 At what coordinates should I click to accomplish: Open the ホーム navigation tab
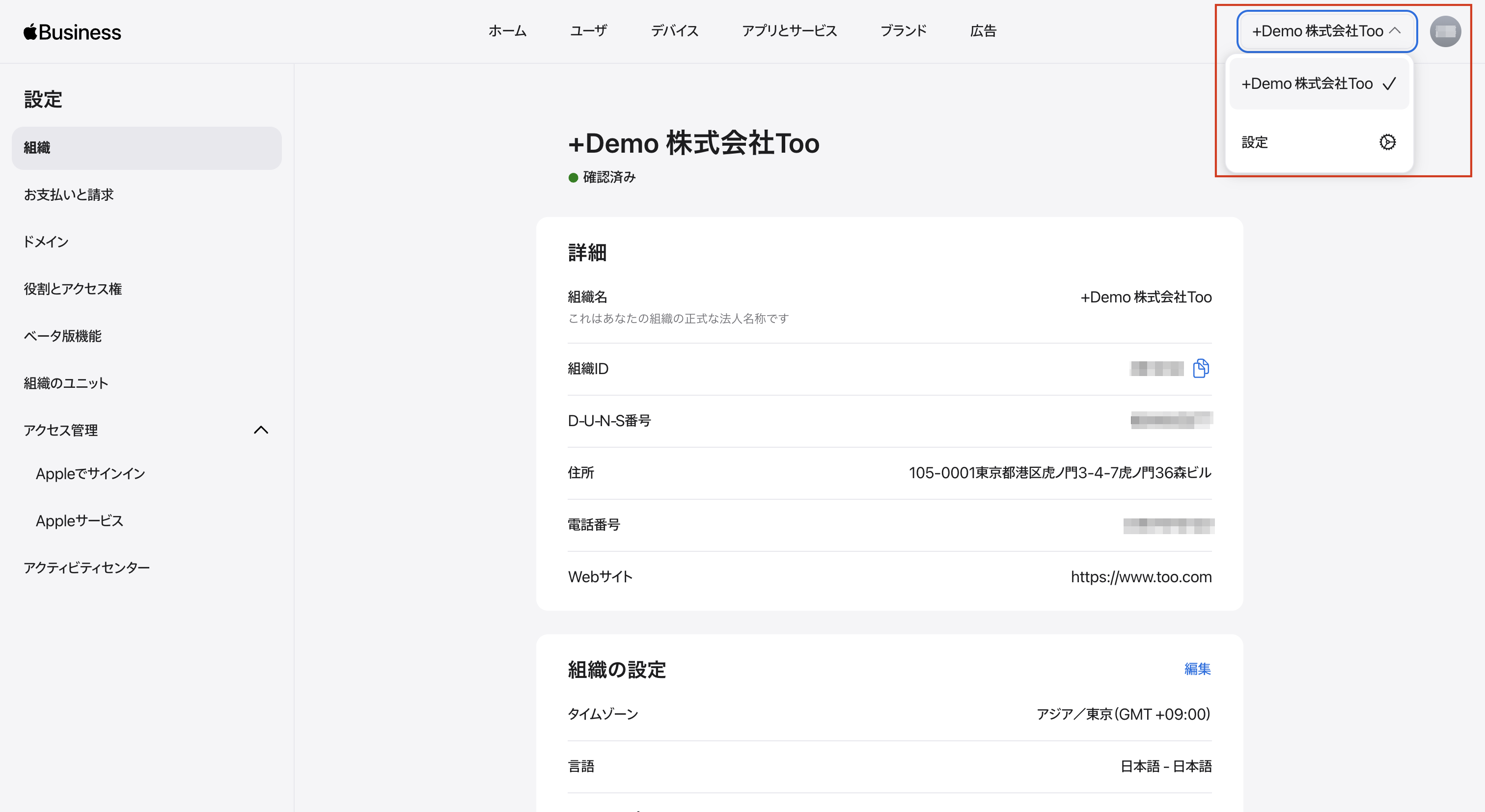pyautogui.click(x=507, y=31)
